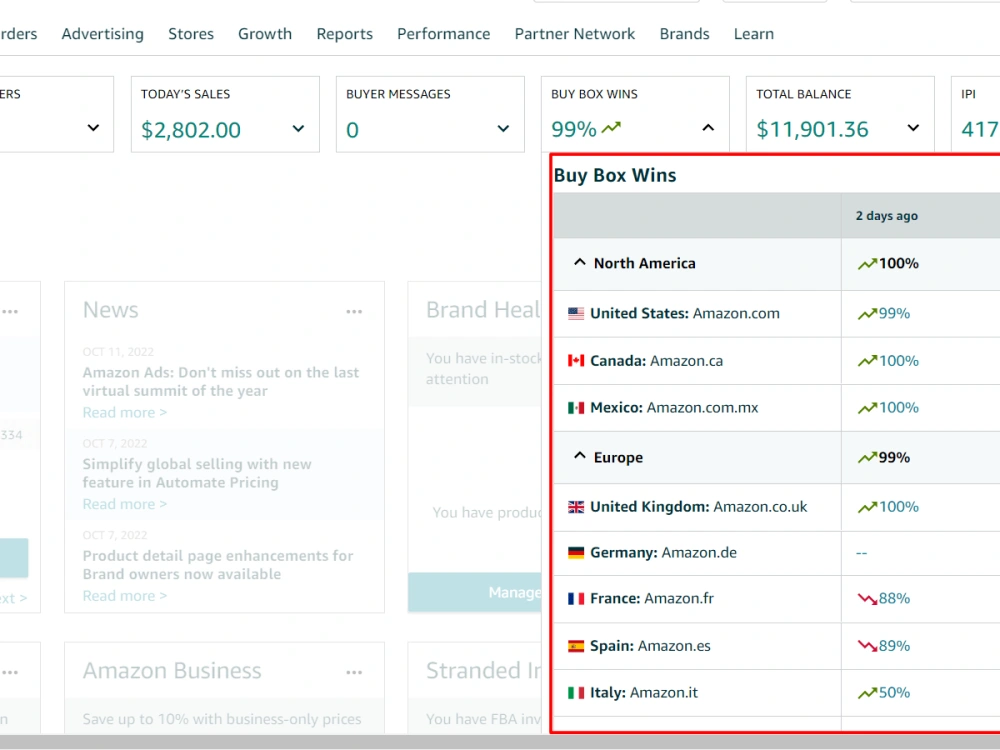Screen dimensions: 1000x750
Task: Select 'United Kingdom: Amazon.co.uk' row
Action: 777,507
